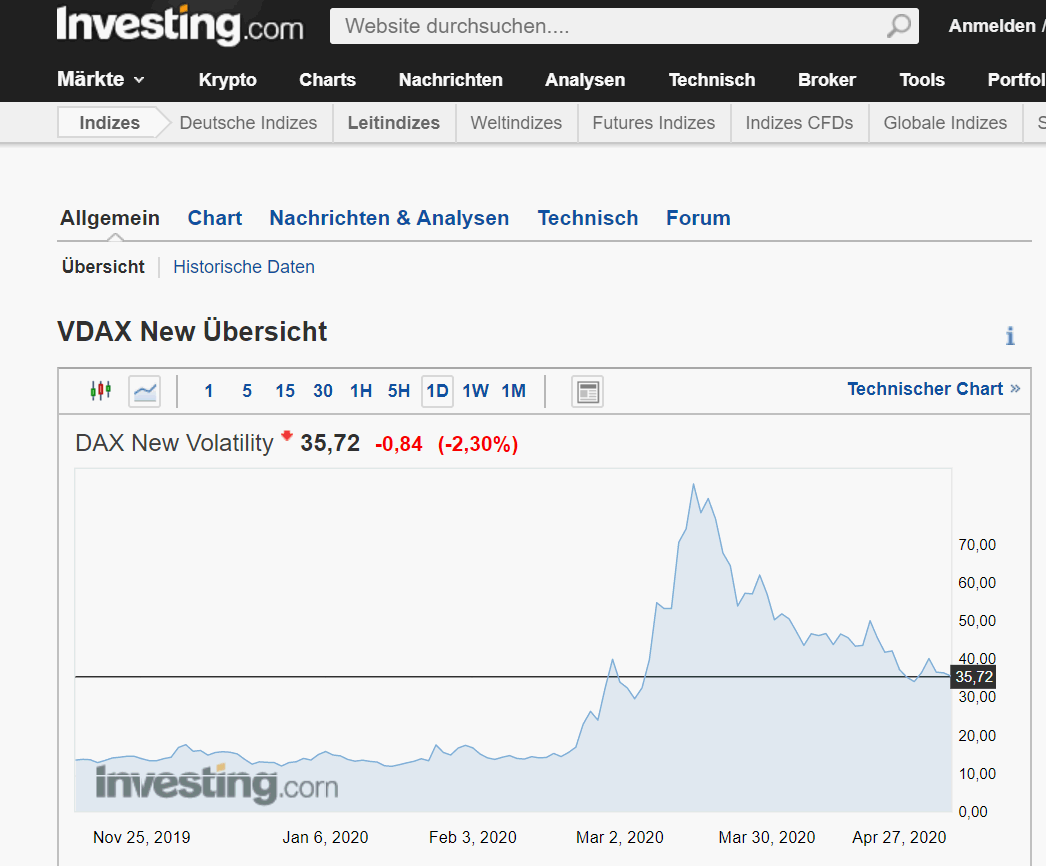Screen dimensions: 1046x866
Task: Go to Deutsche Indizes
Action: (248, 123)
